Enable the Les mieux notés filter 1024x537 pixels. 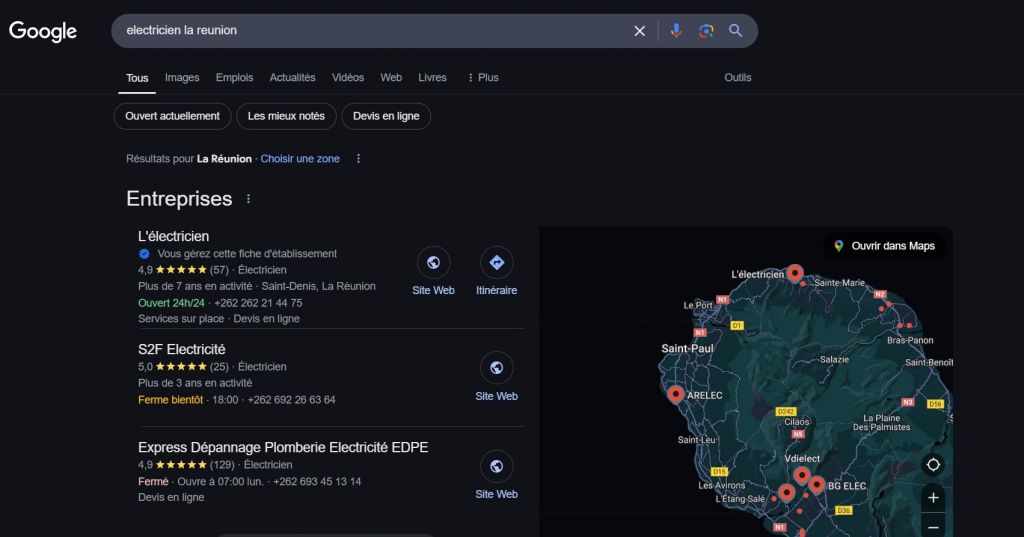click(x=286, y=116)
